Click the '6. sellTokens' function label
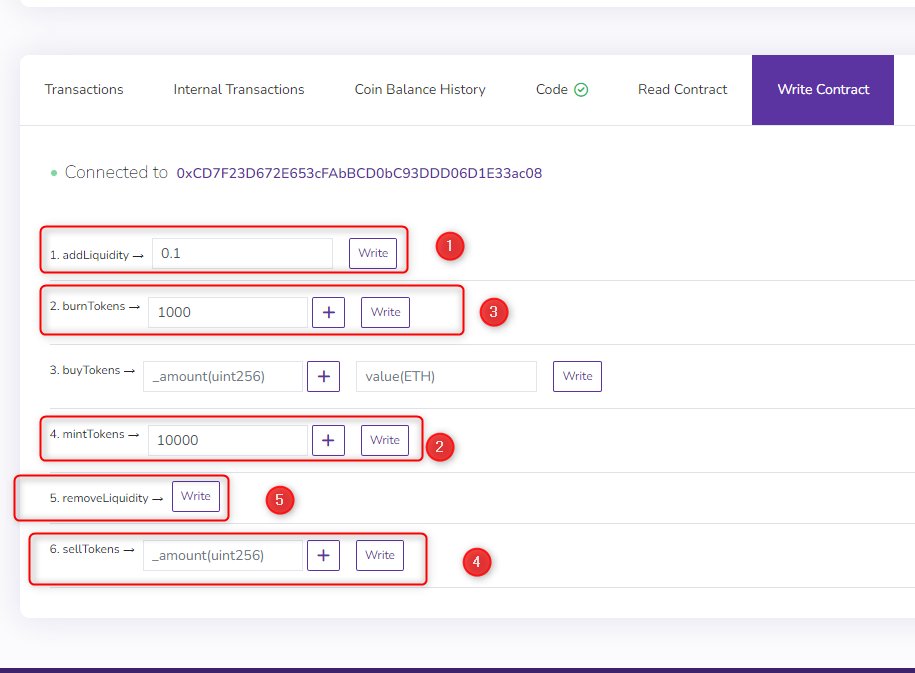The image size is (915, 673). click(85, 549)
